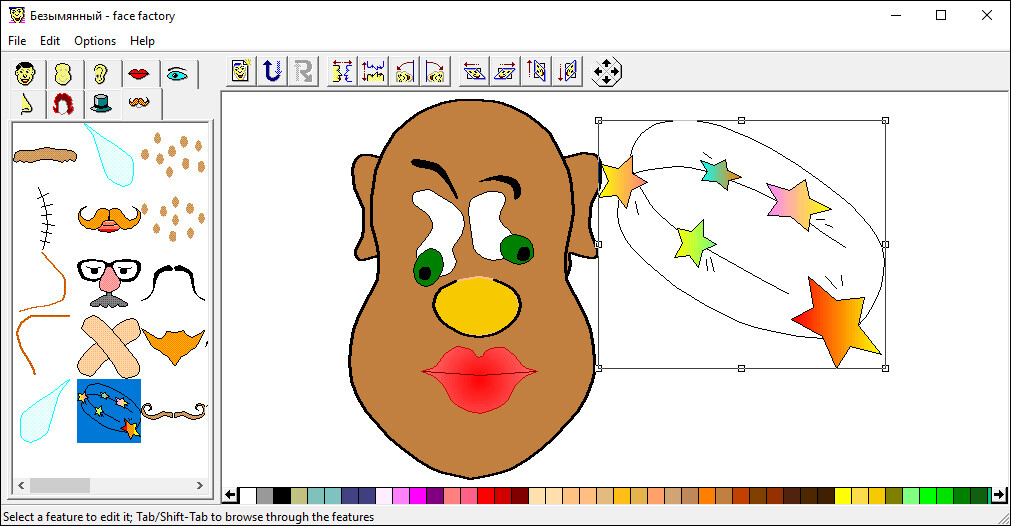Click the selection box's bottom-middle handle
Viewport: 1011px width, 526px height.
pyautogui.click(x=741, y=368)
